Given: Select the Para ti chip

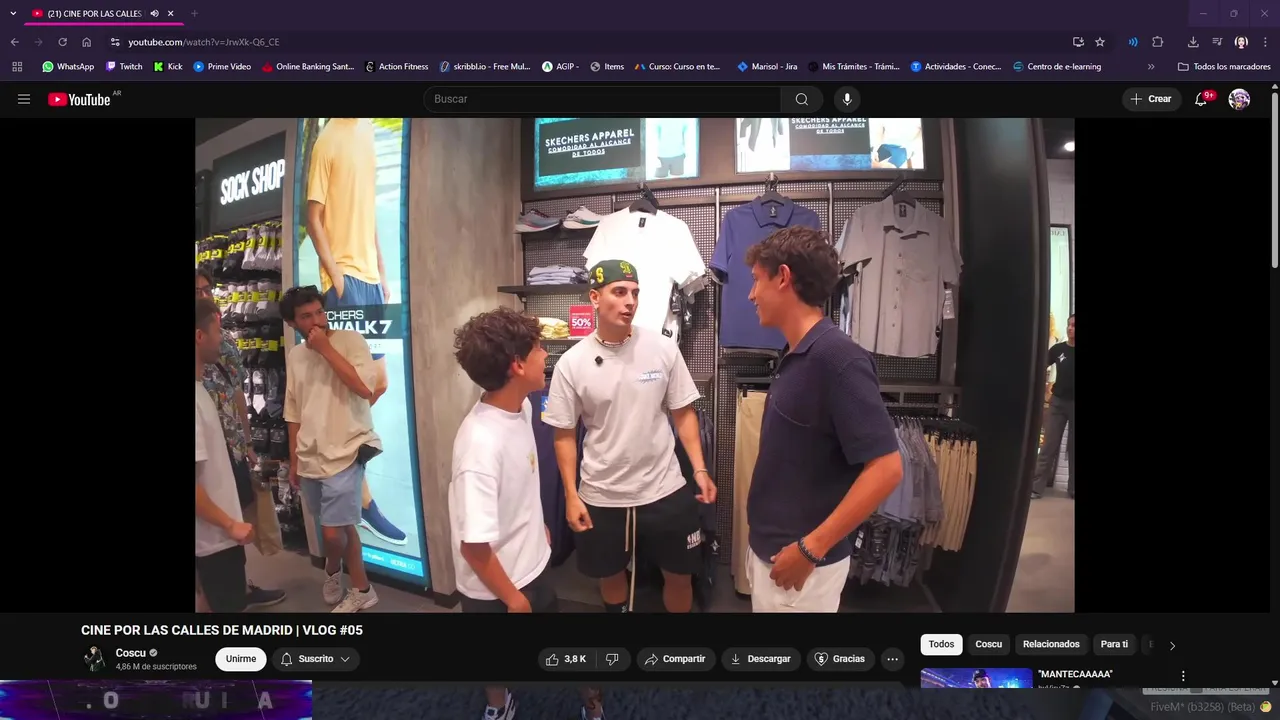Looking at the screenshot, I should point(1114,645).
